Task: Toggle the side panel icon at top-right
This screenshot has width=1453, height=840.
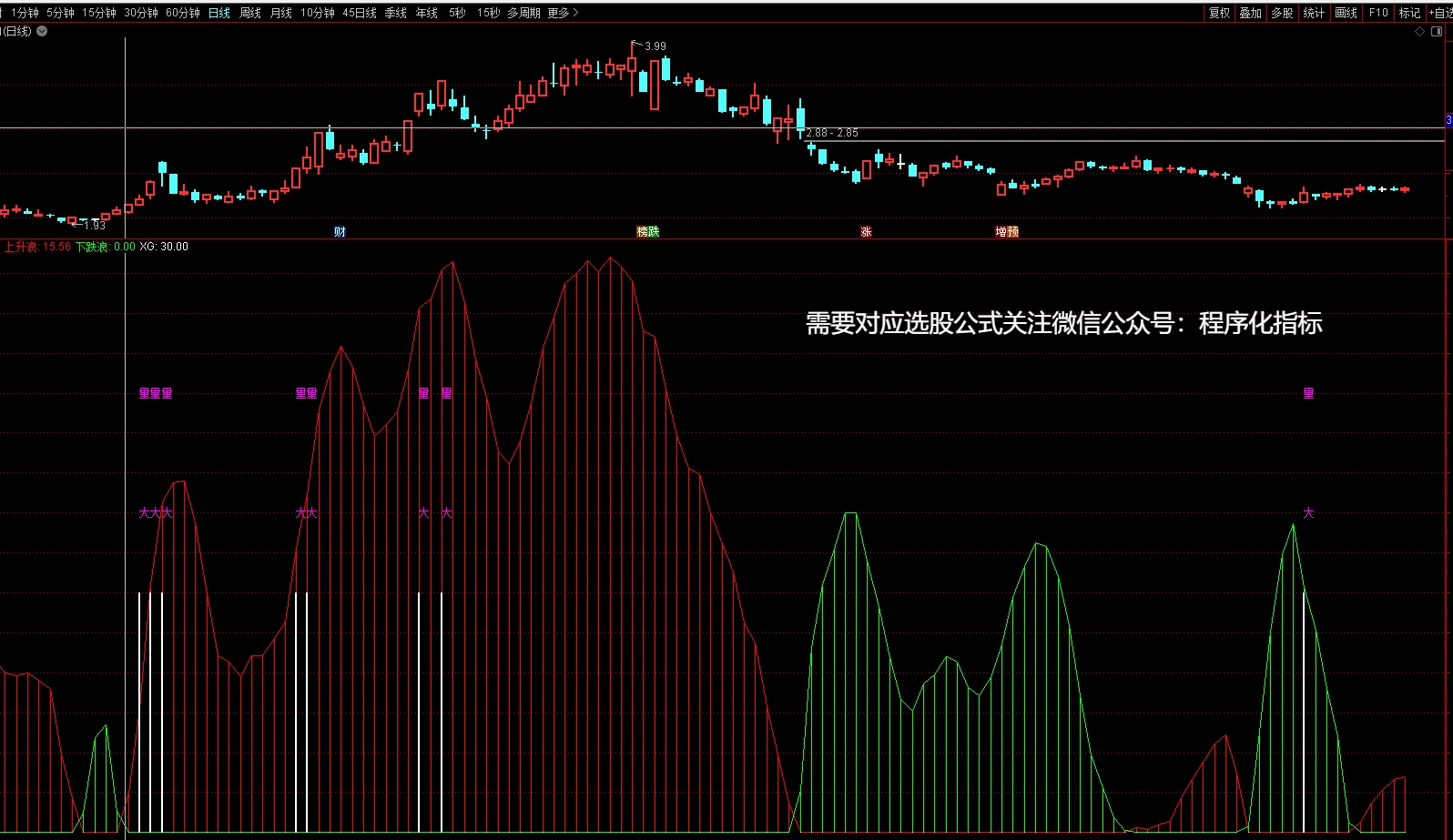Action: click(x=1438, y=32)
